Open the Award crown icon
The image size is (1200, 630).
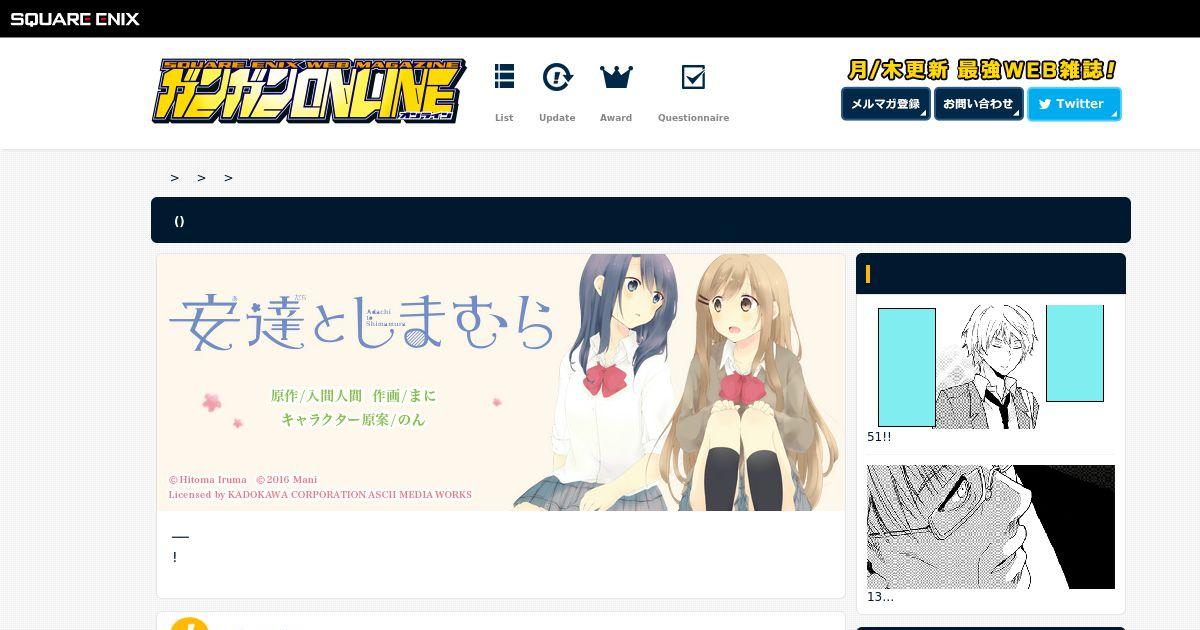616,77
